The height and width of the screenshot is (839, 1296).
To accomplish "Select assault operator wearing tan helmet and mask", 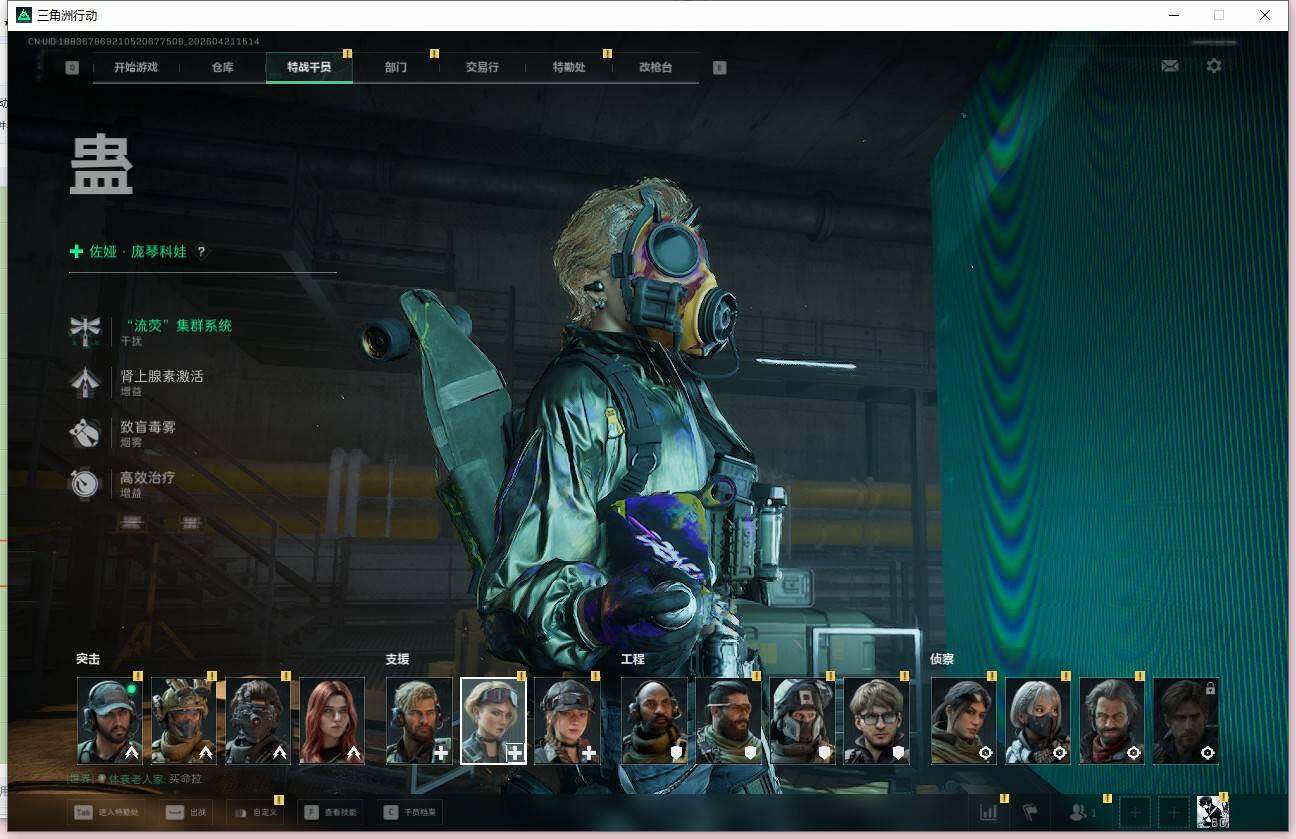I will pos(184,721).
